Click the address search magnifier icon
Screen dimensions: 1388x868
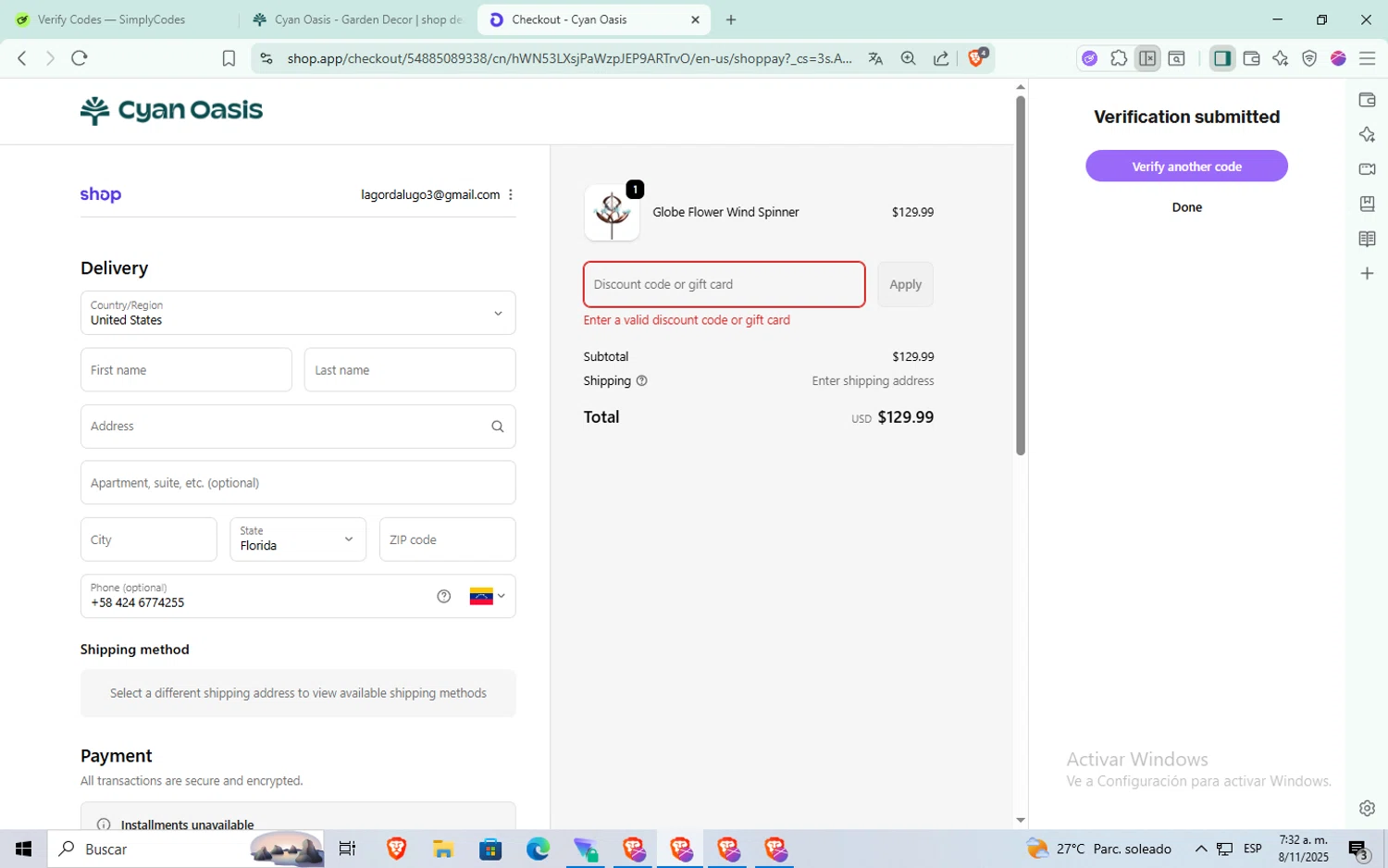pyautogui.click(x=498, y=427)
